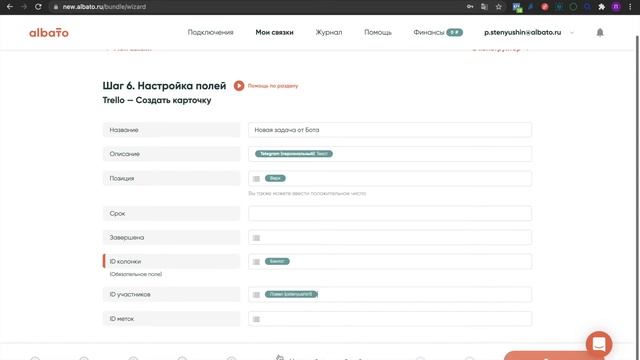Click the ID меток value field
The image size is (640, 360).
tap(390, 319)
